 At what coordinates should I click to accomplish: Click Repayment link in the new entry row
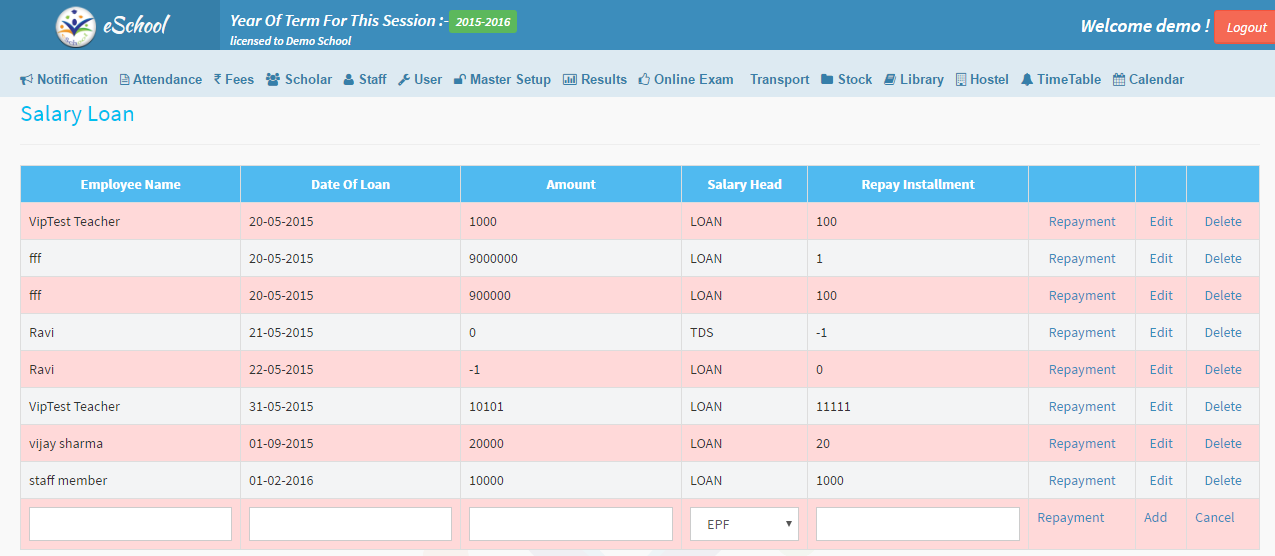pos(1071,517)
